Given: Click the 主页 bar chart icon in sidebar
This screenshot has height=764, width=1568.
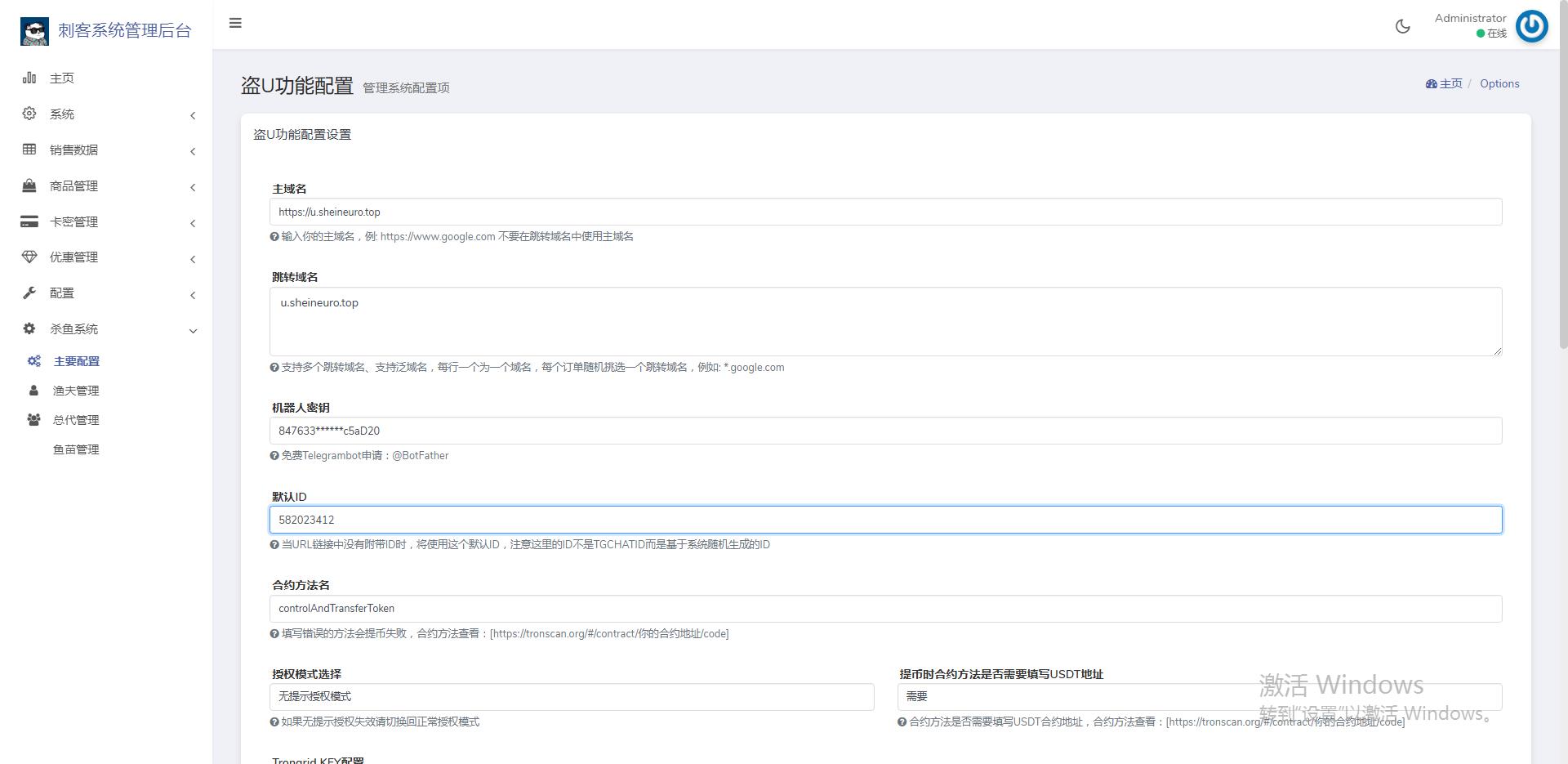Looking at the screenshot, I should click(29, 78).
